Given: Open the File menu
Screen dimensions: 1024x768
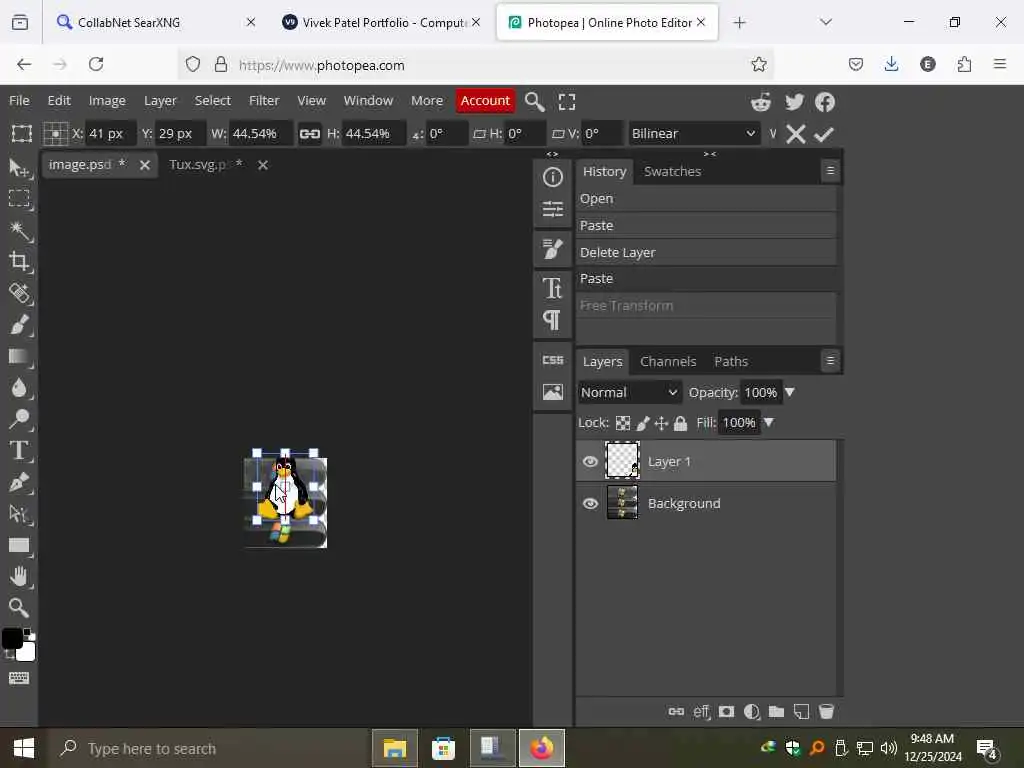Looking at the screenshot, I should tap(19, 101).
